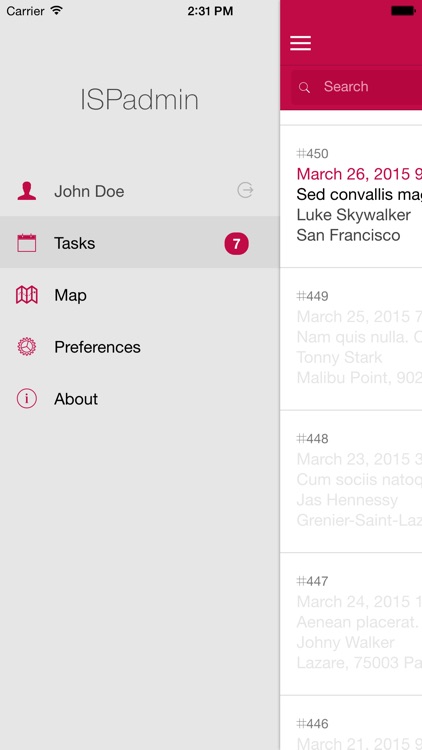Open task #449 Tonny Stark
This screenshot has height=750, width=422.
coord(351,339)
